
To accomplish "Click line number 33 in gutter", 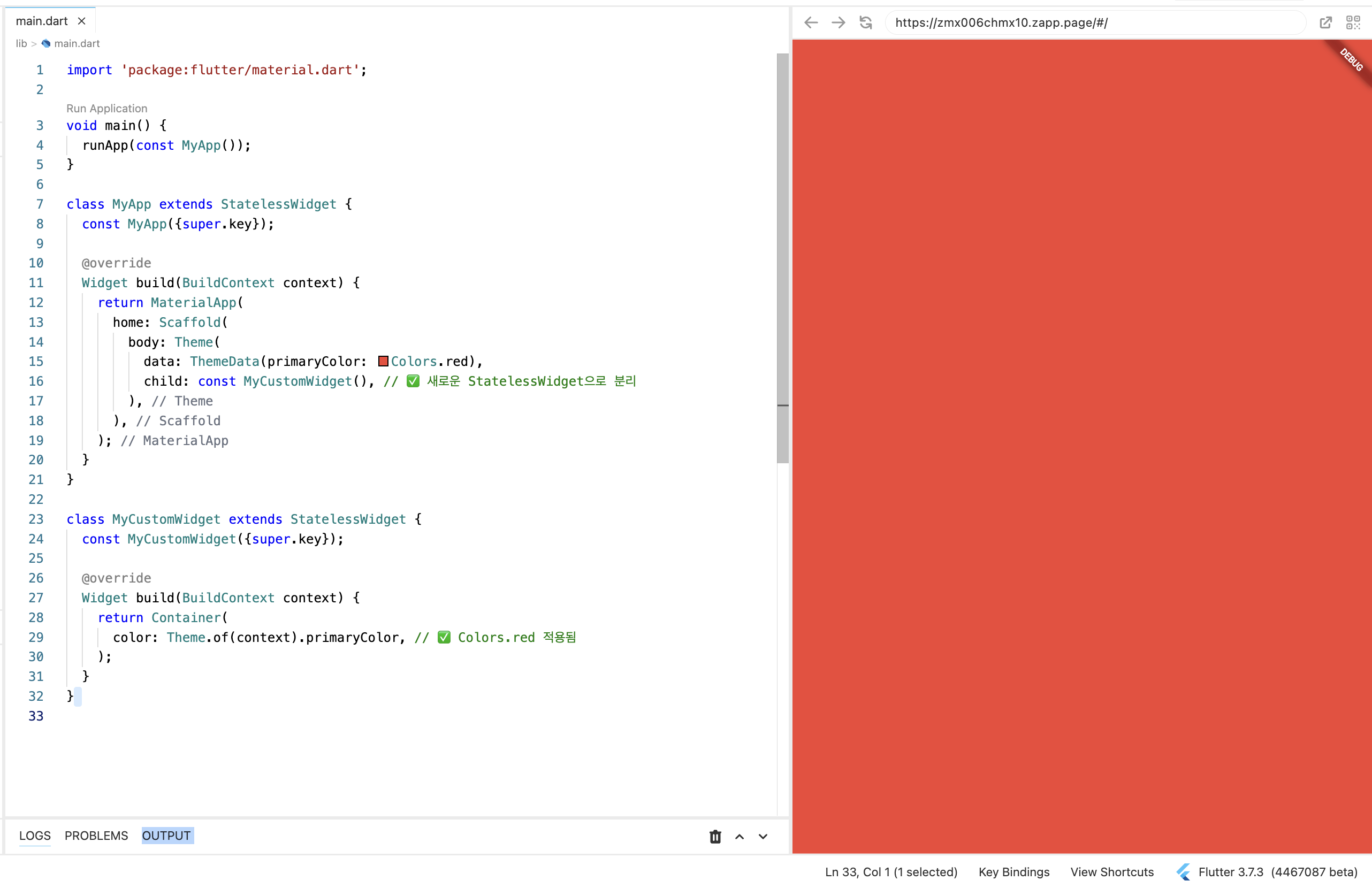I will point(36,716).
